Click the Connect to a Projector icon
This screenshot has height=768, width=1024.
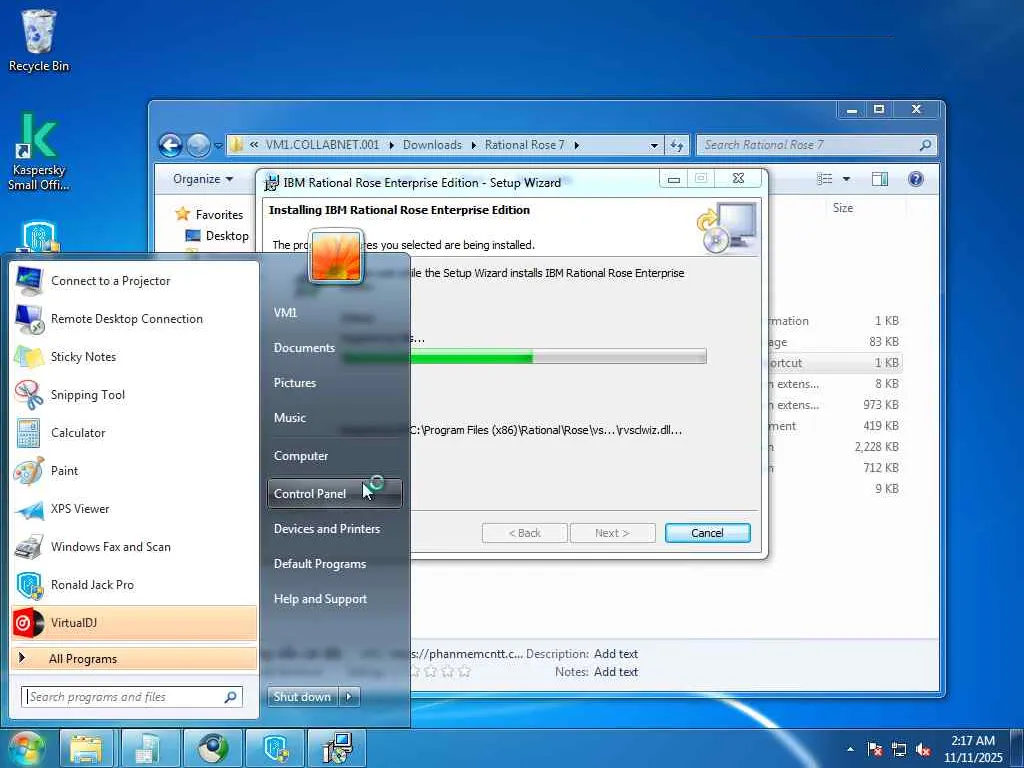[x=29, y=281]
